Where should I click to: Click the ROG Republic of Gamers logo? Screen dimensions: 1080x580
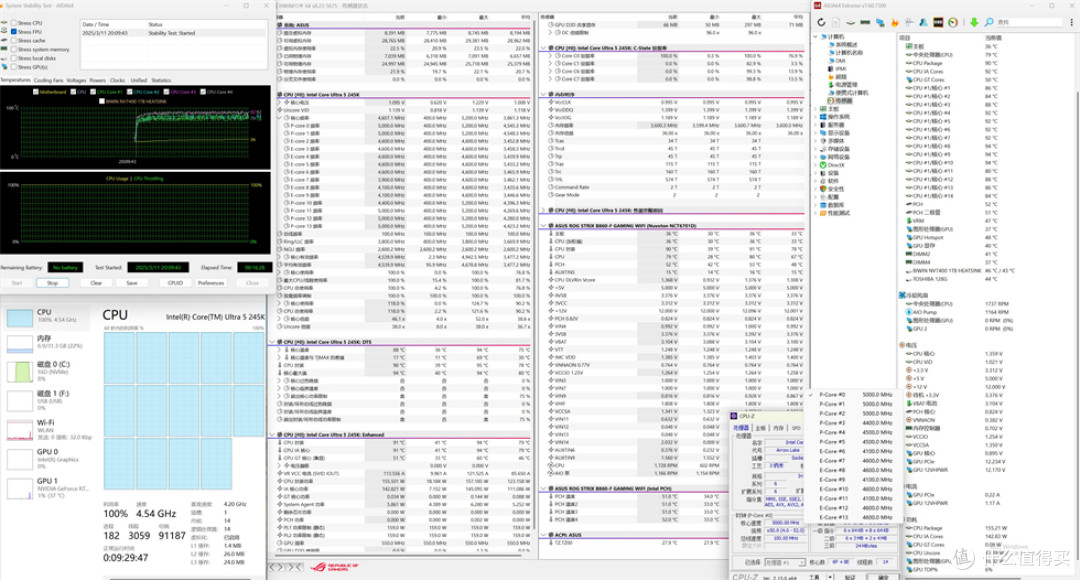click(334, 568)
